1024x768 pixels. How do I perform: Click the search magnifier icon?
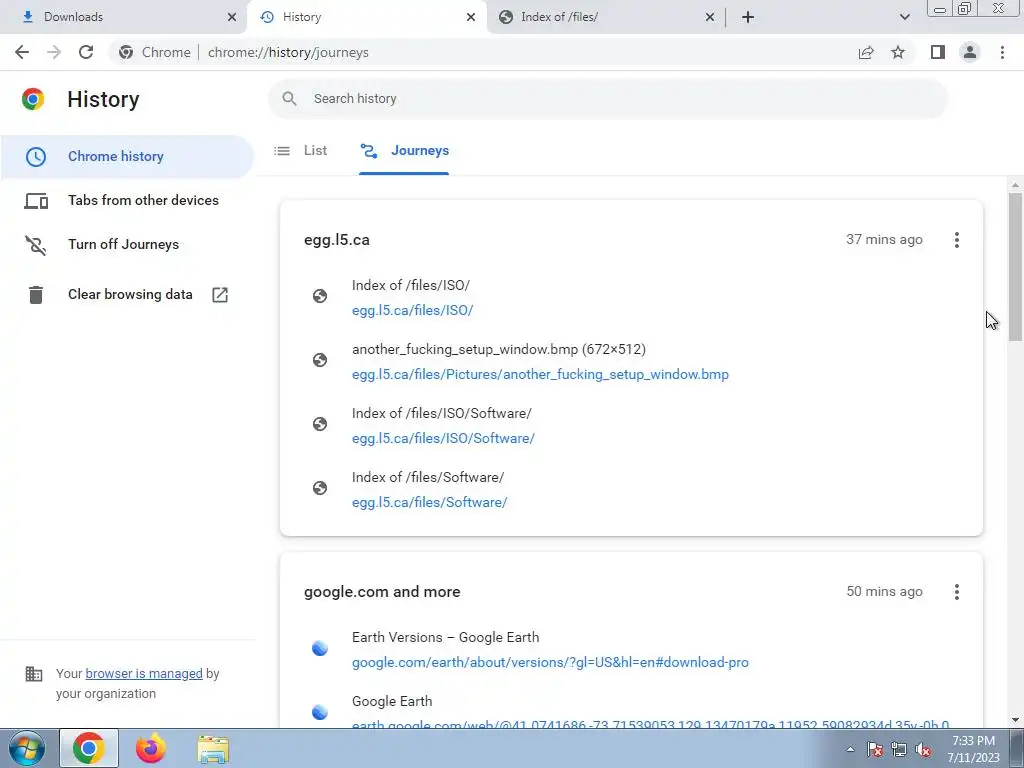(x=289, y=99)
